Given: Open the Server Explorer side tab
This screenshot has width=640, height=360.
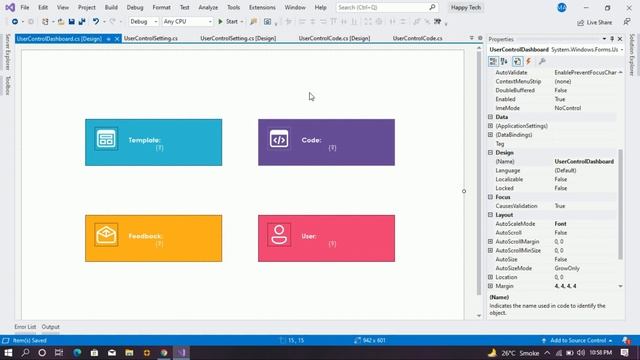Looking at the screenshot, I should click(7, 52).
